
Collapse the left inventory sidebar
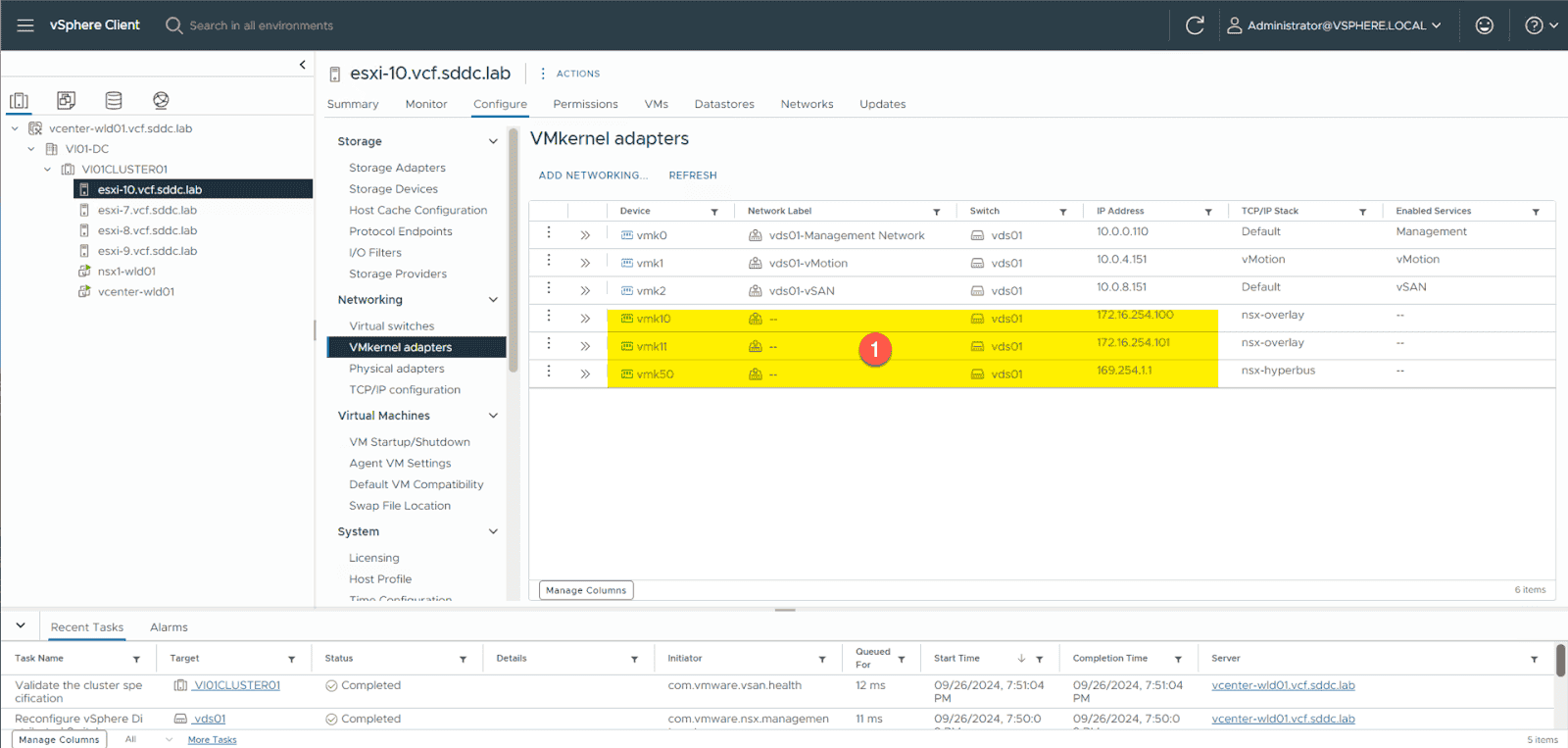(x=302, y=65)
